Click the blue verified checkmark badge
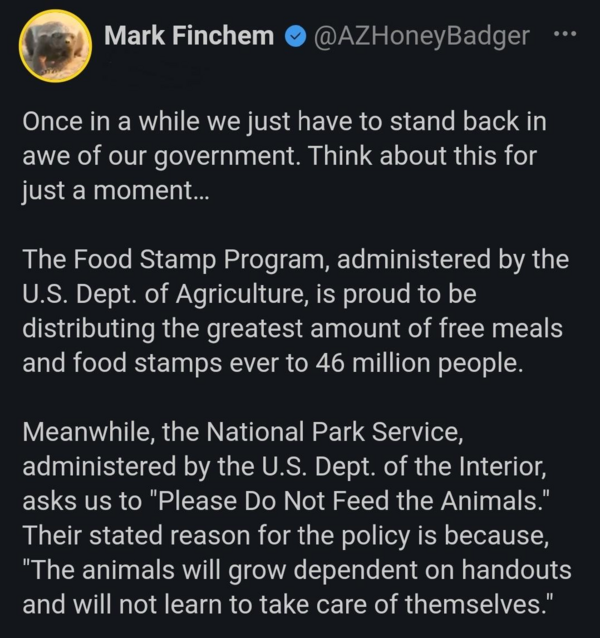Screen dimensions: 600x638 (x=295, y=37)
